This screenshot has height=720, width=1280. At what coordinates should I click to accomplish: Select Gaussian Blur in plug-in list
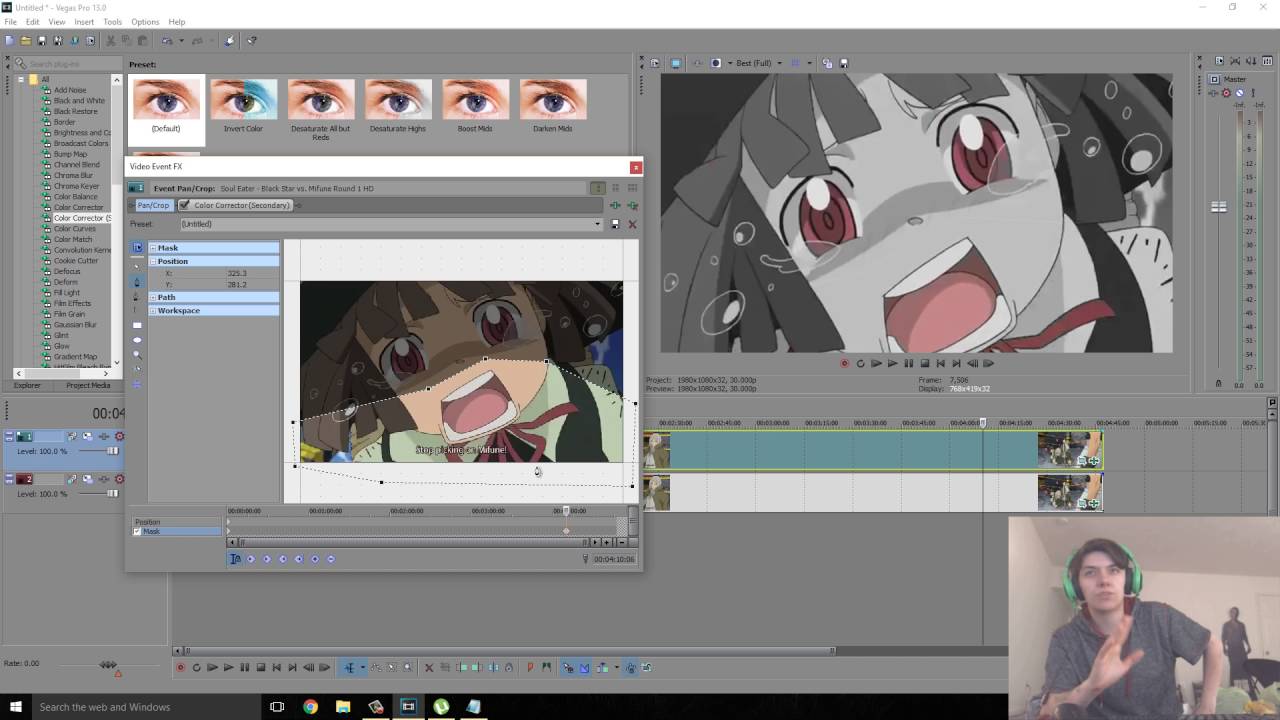click(x=75, y=325)
